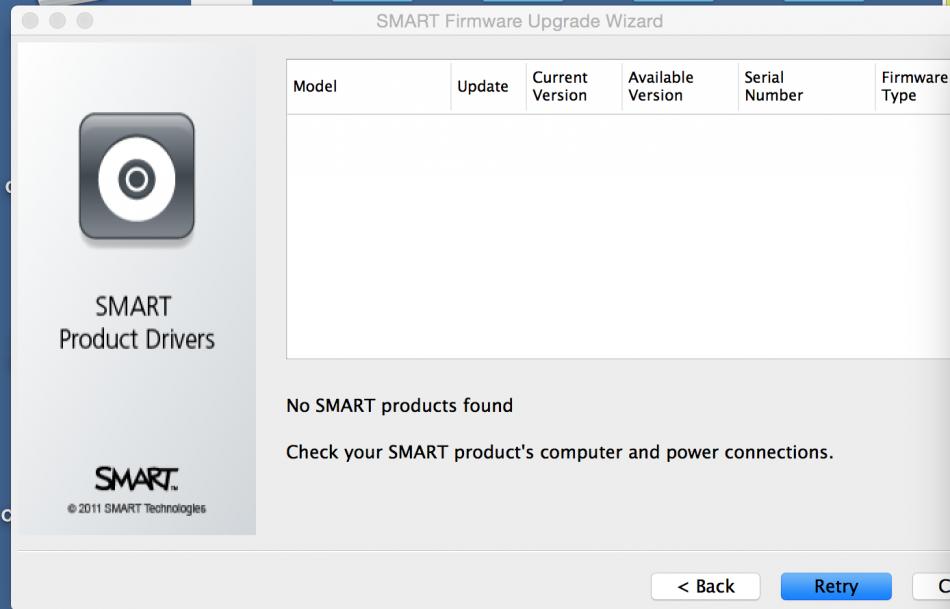The image size is (950, 609).
Task: Select the Current Version column header
Action: click(574, 87)
